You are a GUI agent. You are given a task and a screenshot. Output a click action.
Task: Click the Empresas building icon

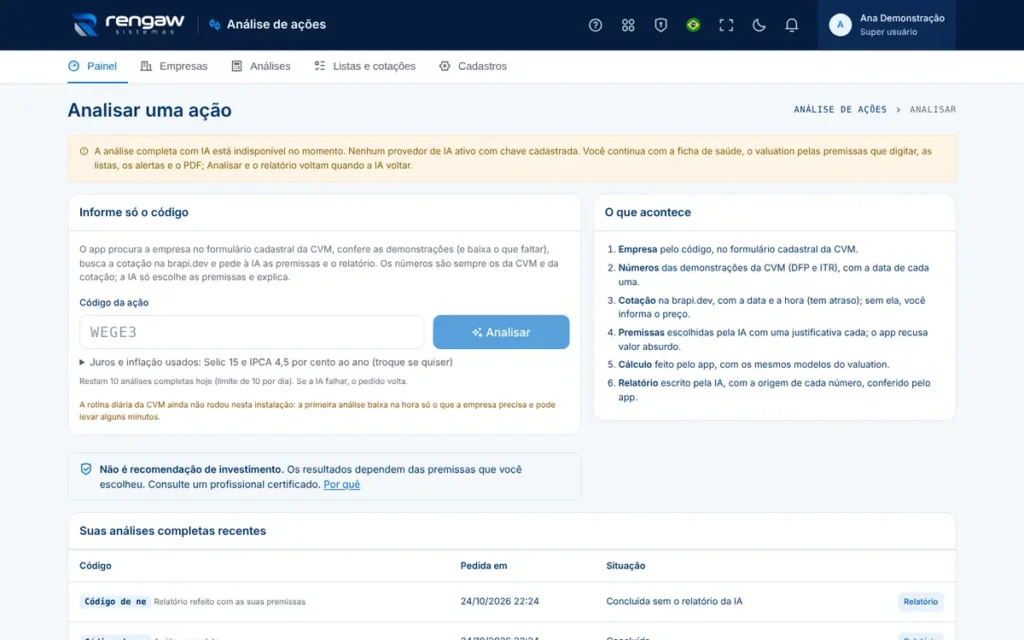tap(146, 66)
